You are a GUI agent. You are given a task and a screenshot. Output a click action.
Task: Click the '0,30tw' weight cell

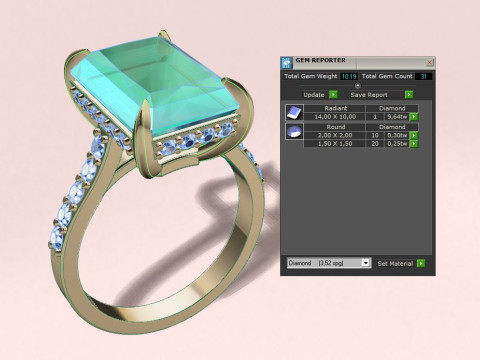pos(397,135)
